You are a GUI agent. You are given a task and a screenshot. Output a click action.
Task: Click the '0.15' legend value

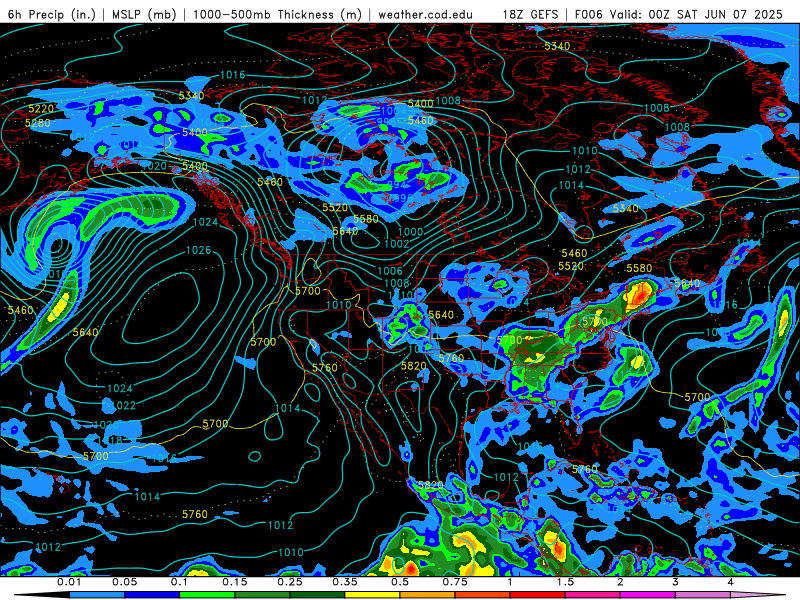[x=235, y=582]
